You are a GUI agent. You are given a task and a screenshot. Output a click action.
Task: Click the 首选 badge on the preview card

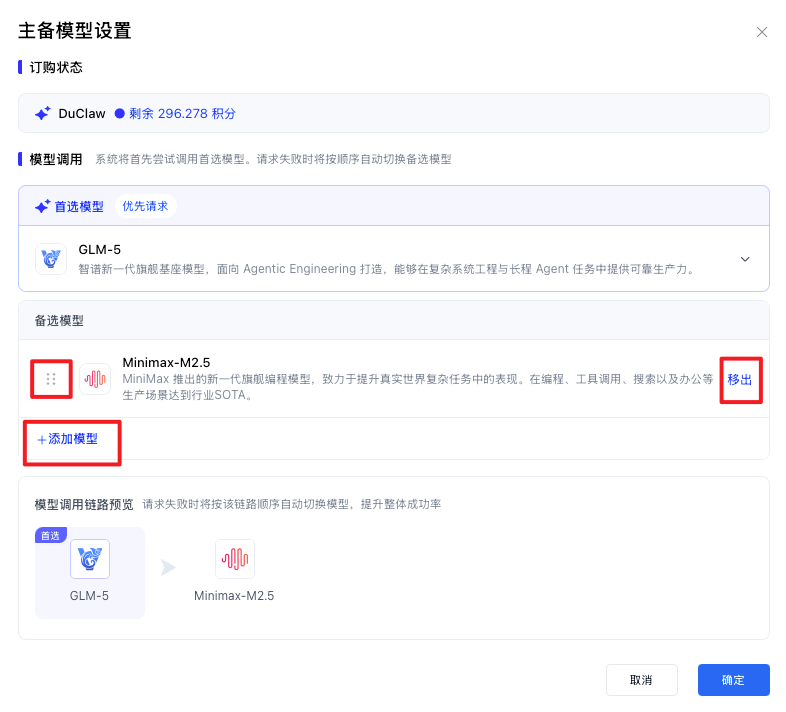tap(49, 536)
